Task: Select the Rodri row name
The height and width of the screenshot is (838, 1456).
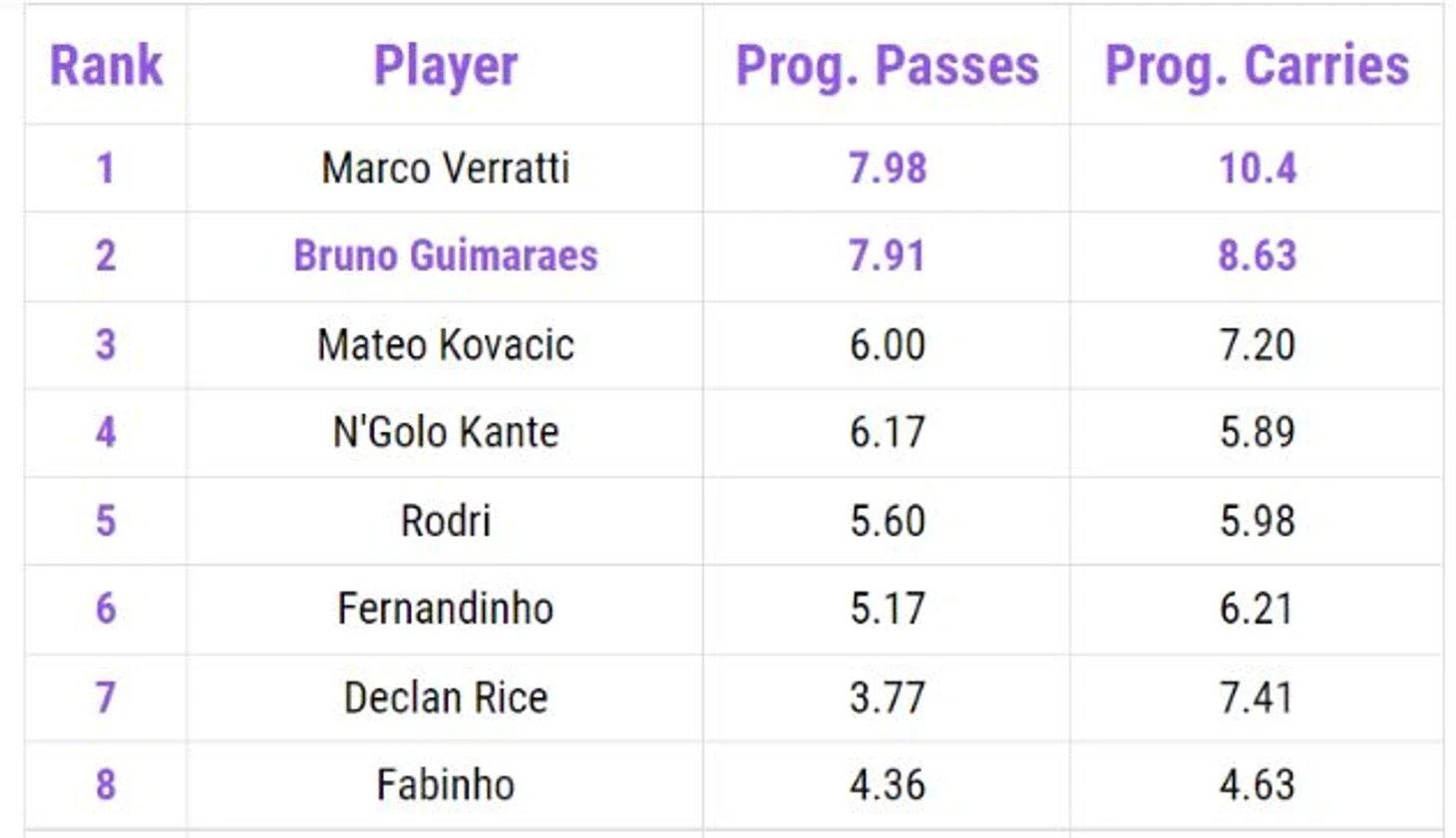Action: (x=445, y=521)
